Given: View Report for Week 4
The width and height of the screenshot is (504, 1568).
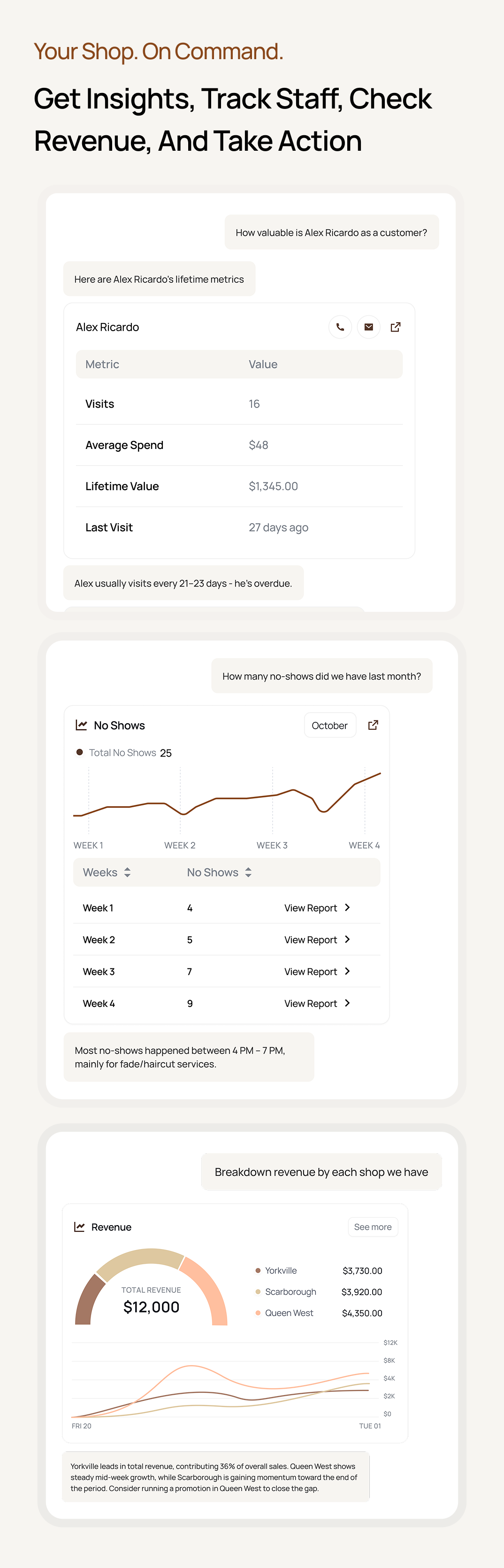Looking at the screenshot, I should 317,1003.
